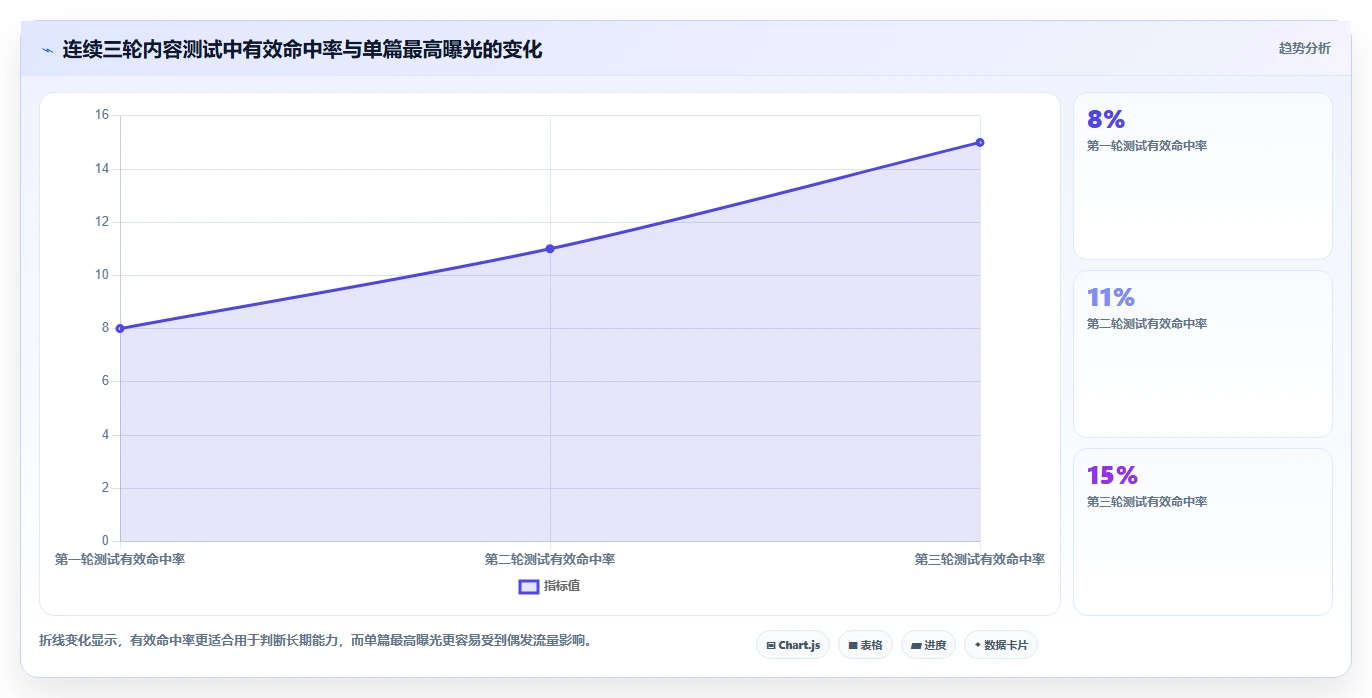Click the y-axis tick label 6

tap(105, 381)
